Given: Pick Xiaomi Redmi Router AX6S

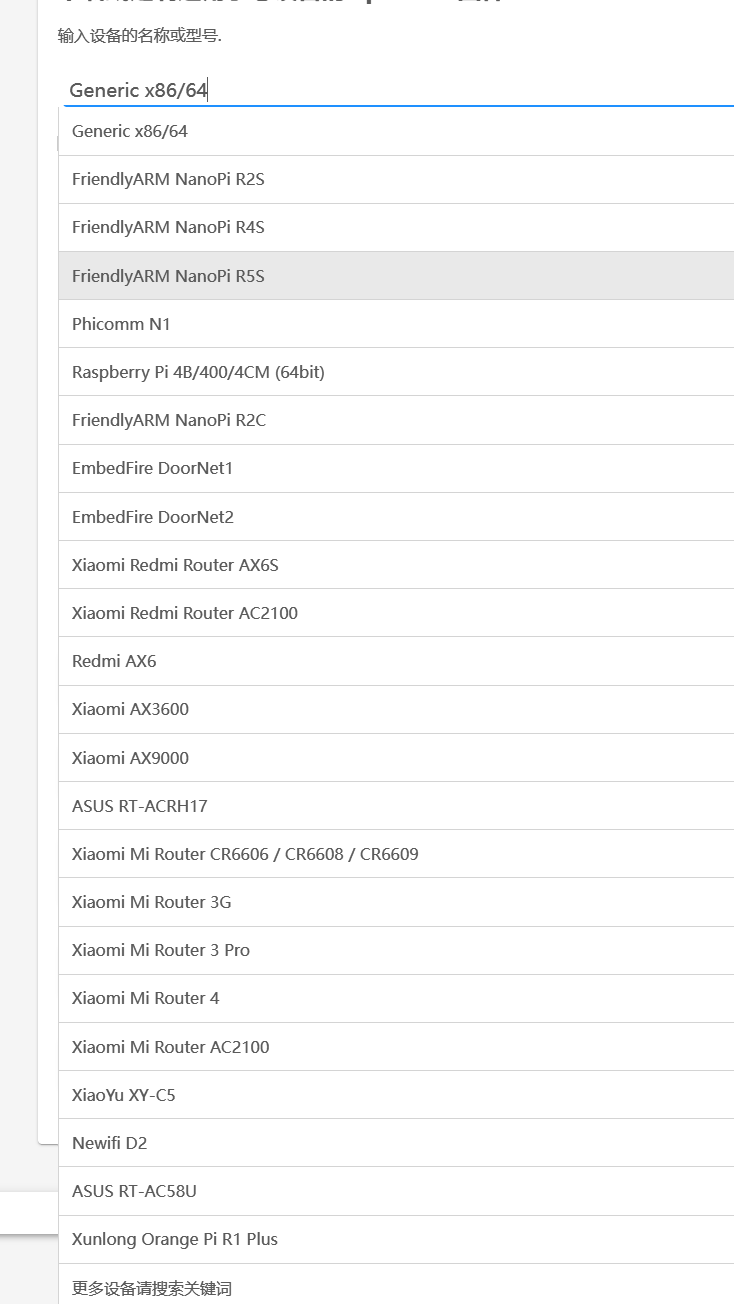Looking at the screenshot, I should coord(175,565).
